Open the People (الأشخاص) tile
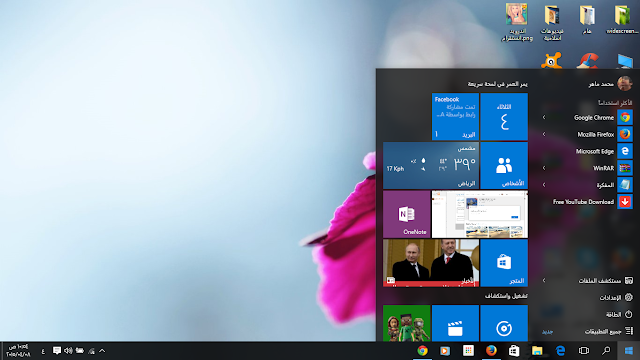Screen dimensions: 640x360 point(504,165)
